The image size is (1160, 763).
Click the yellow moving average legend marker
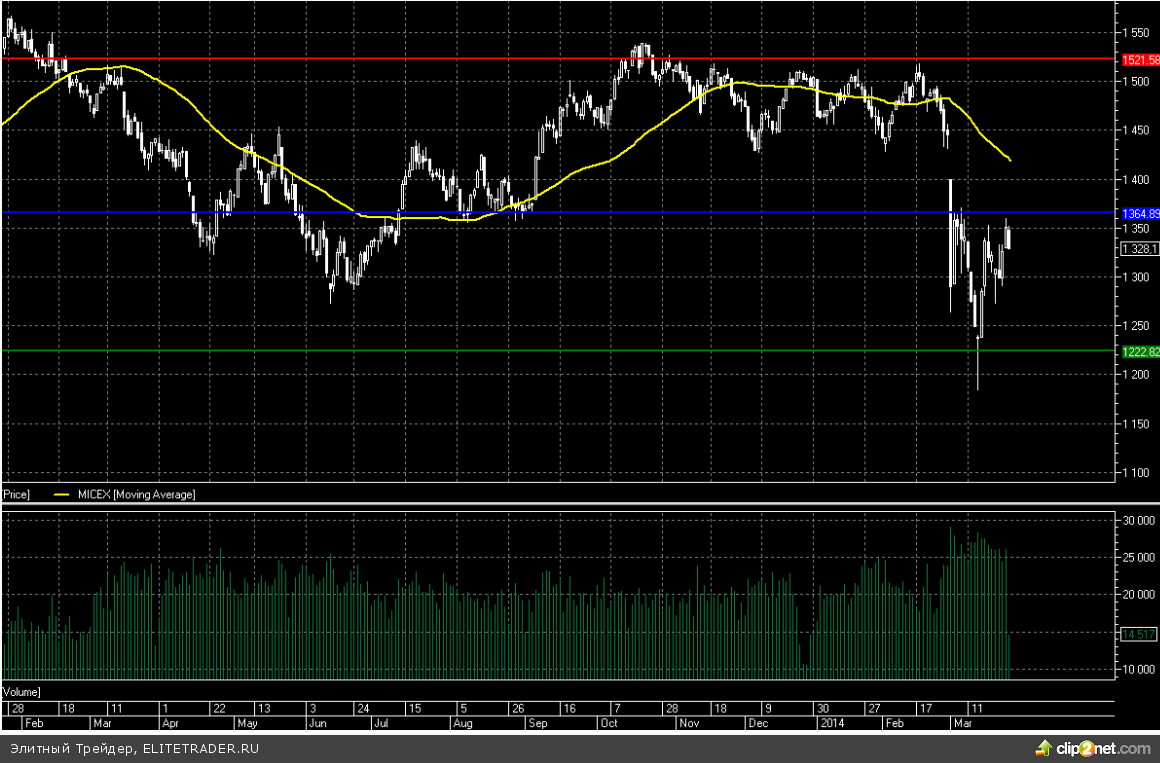point(62,494)
